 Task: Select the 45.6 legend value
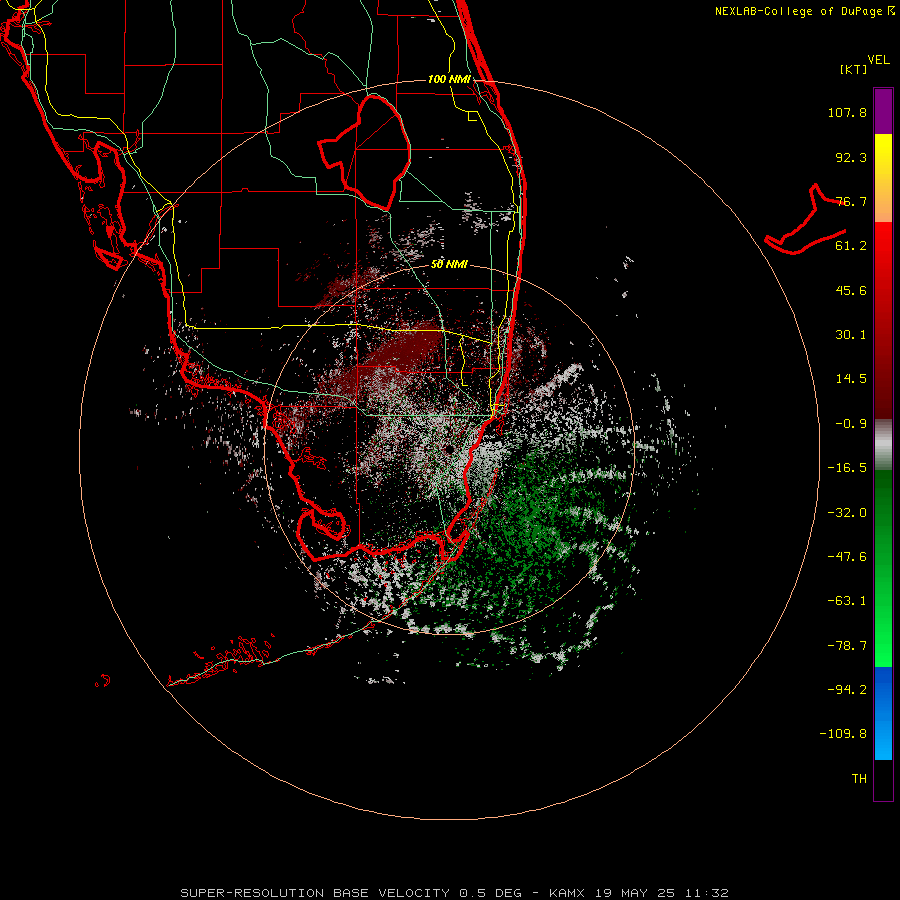pos(851,290)
